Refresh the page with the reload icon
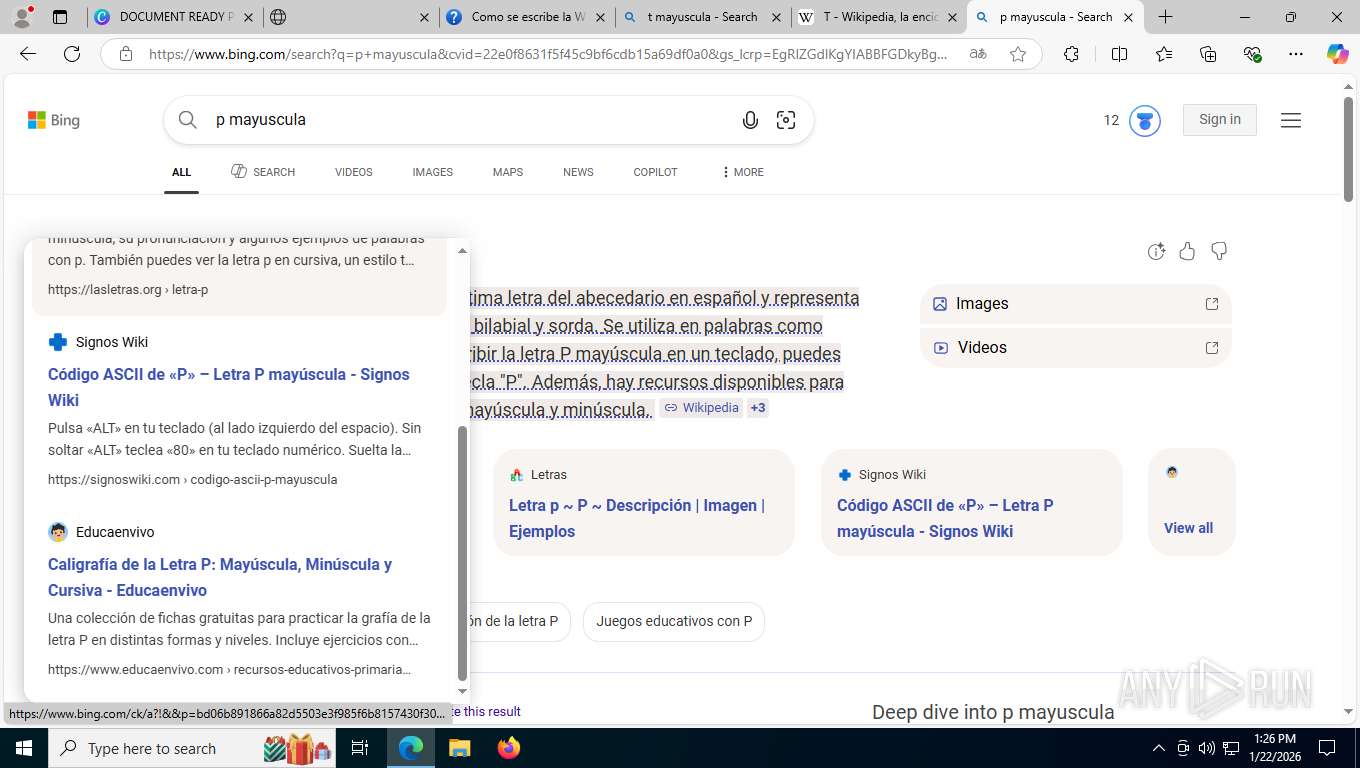The image size is (1360, 768). [x=72, y=54]
